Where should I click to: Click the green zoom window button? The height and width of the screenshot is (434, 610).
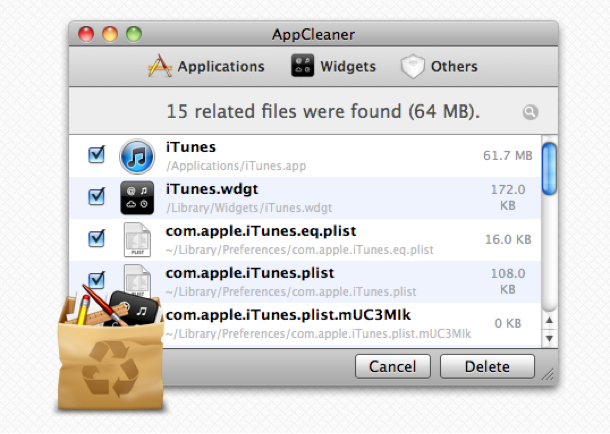tap(134, 33)
